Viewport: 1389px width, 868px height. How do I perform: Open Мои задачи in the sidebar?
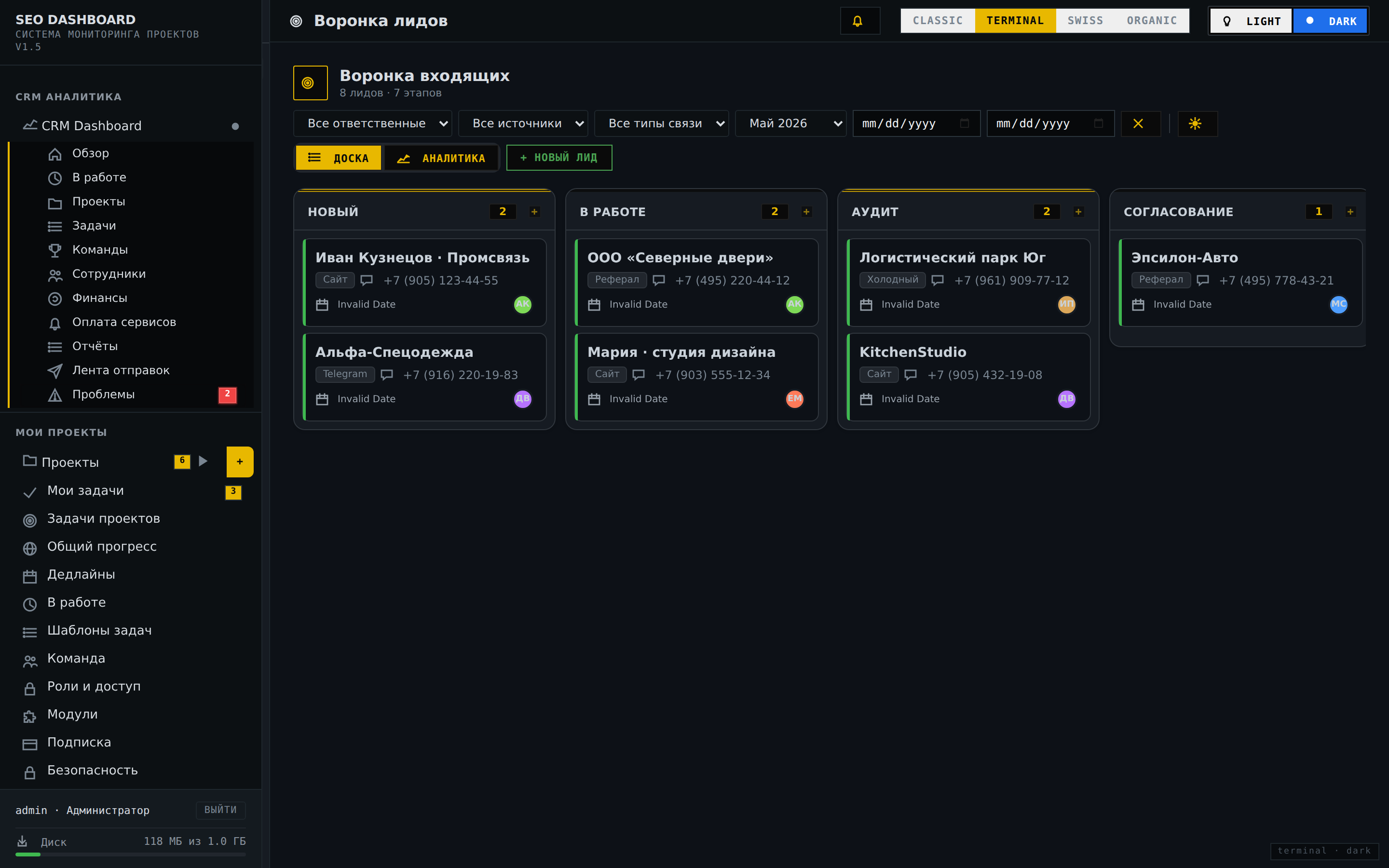point(131,491)
